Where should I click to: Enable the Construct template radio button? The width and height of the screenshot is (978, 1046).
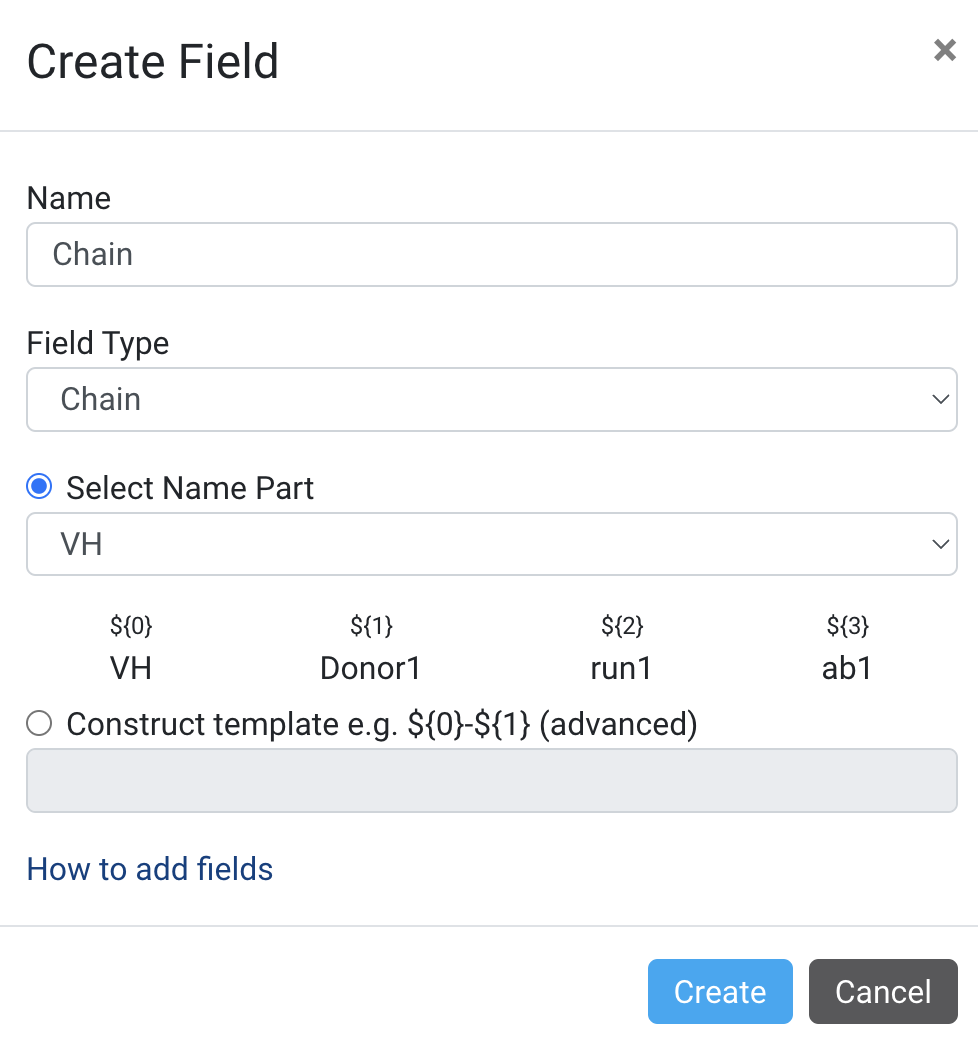pos(39,723)
